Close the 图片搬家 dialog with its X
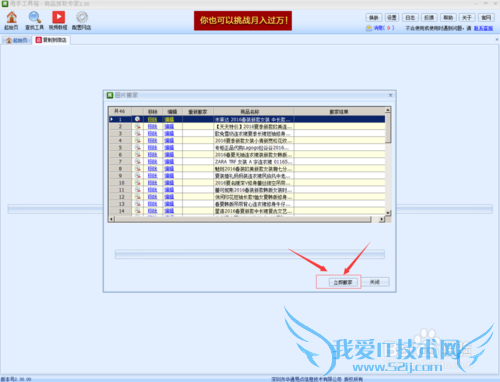Image resolution: width=500 pixels, height=382 pixels. pyautogui.click(x=390, y=95)
